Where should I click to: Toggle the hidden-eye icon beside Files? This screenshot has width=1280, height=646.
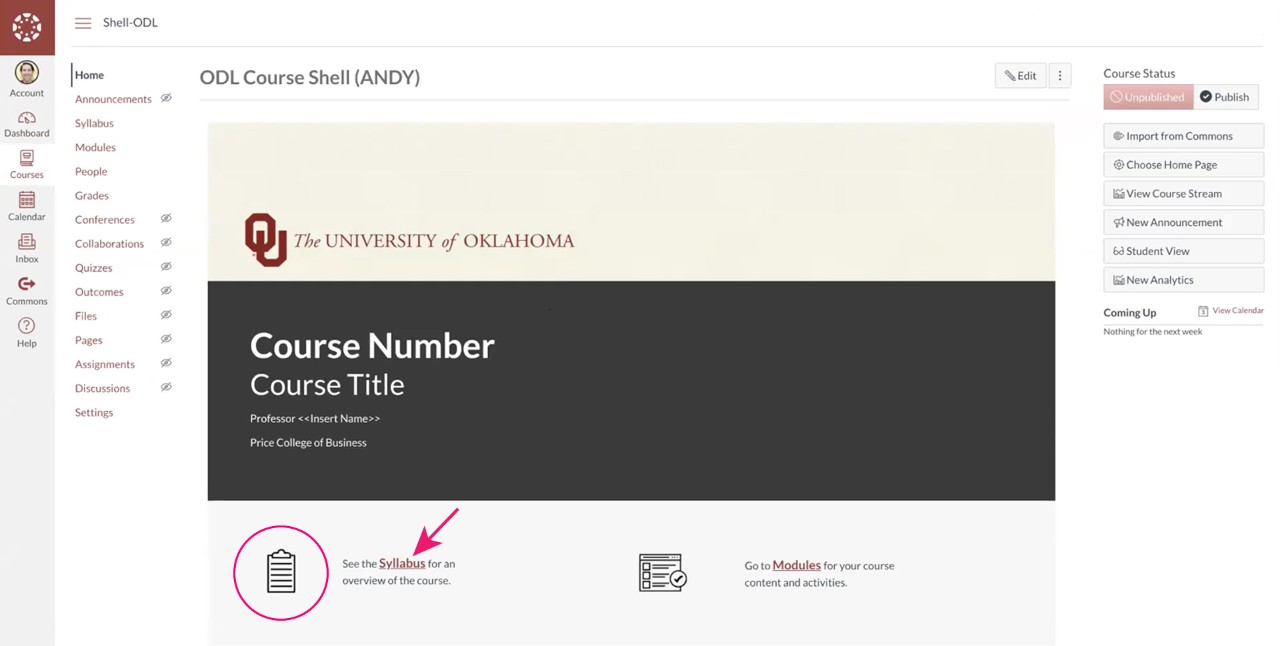(x=166, y=315)
